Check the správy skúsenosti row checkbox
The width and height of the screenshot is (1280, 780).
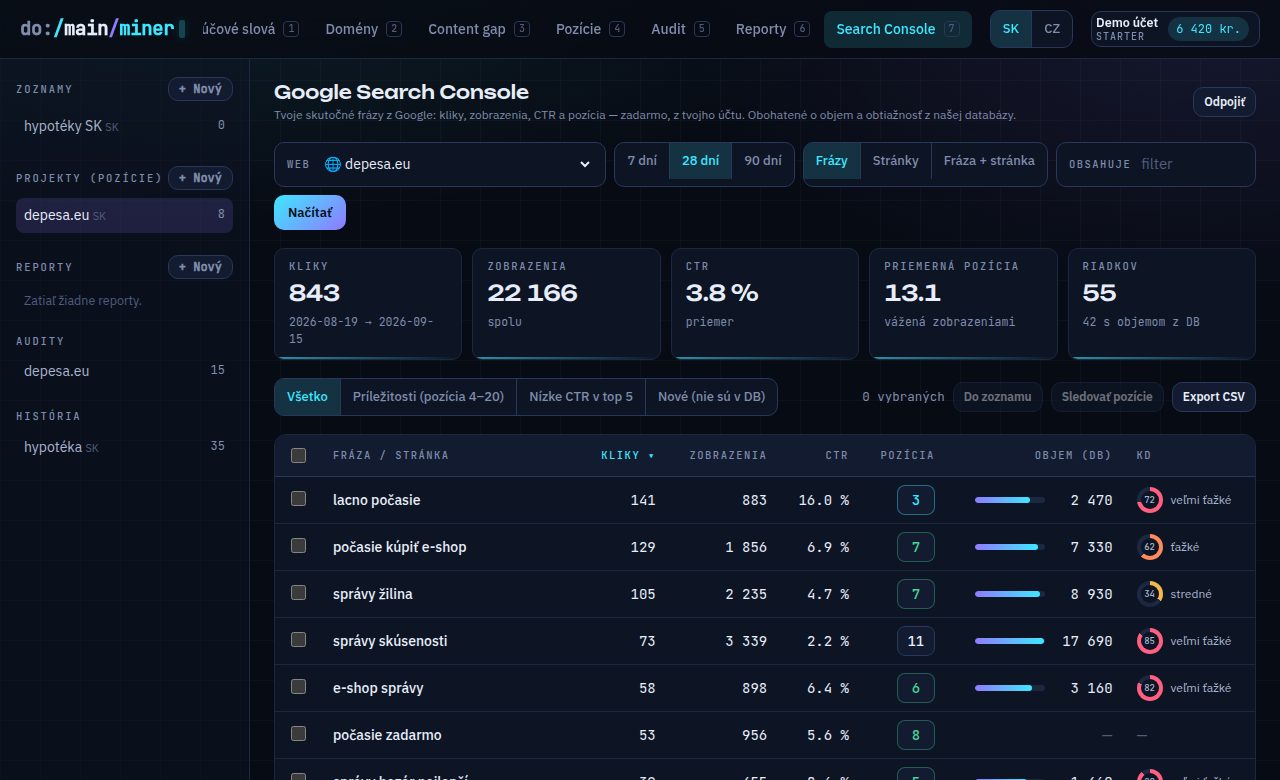point(298,640)
